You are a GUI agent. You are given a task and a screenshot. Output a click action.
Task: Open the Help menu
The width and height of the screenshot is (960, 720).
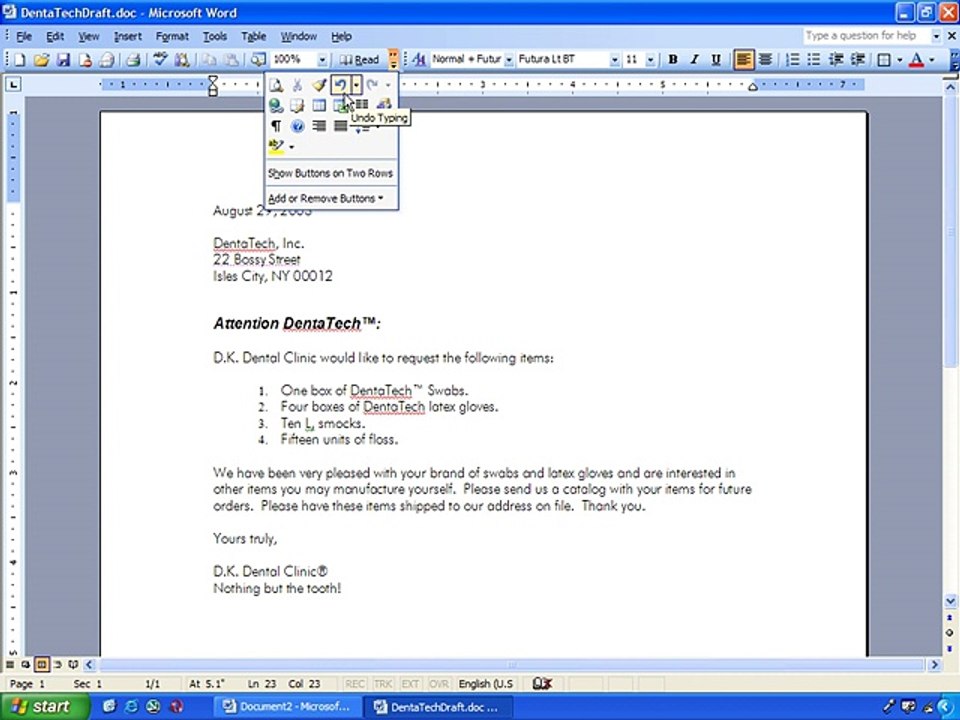point(341,37)
